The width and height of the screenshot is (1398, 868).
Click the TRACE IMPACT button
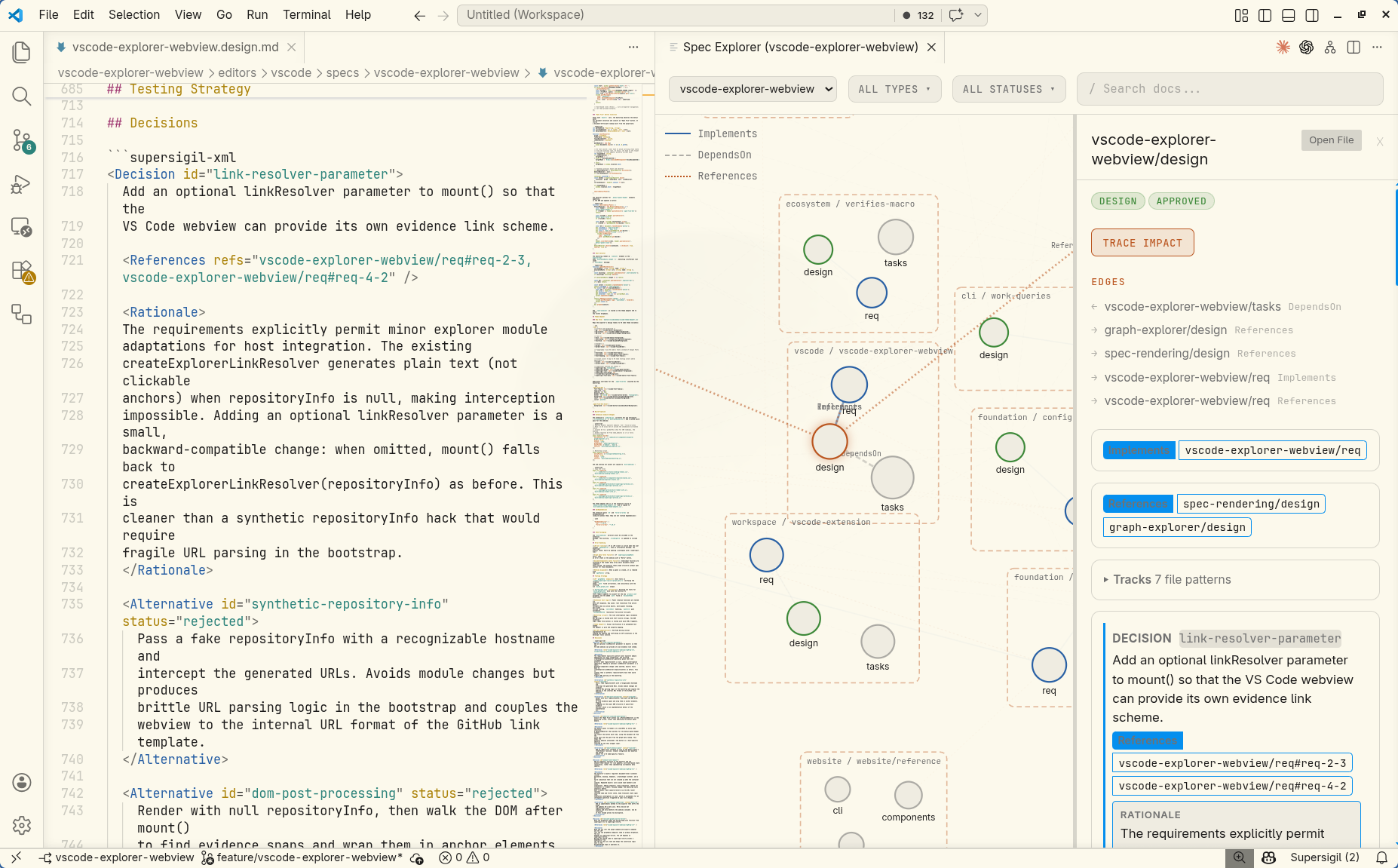tap(1142, 243)
